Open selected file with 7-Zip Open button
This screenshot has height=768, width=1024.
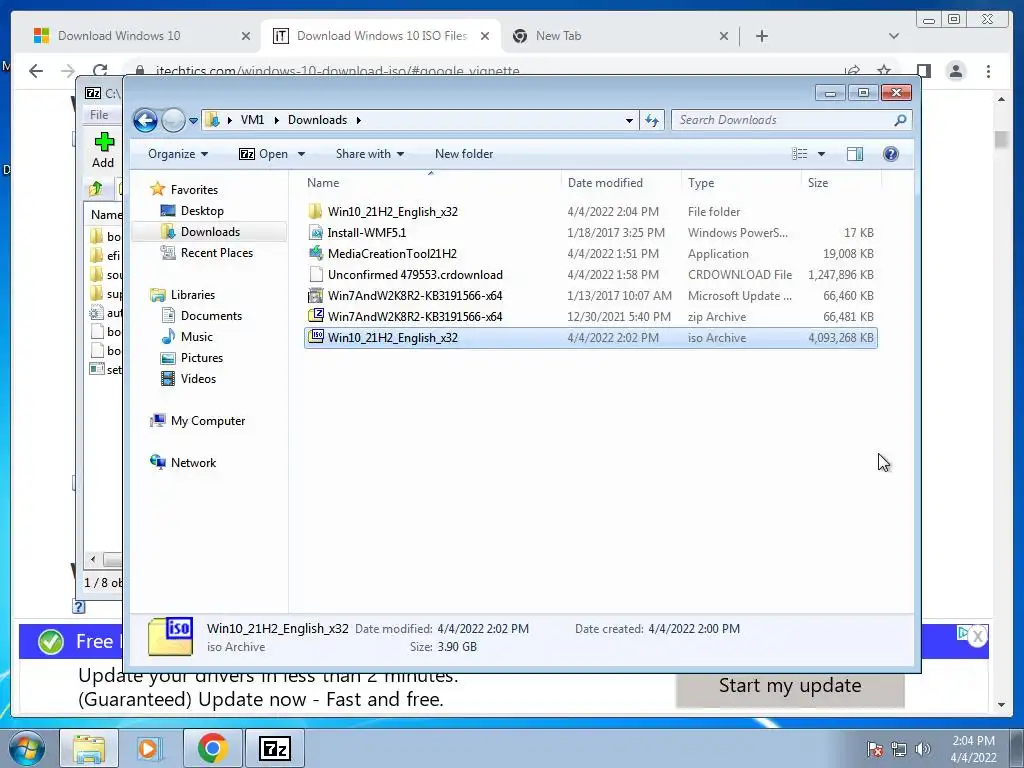click(x=263, y=154)
